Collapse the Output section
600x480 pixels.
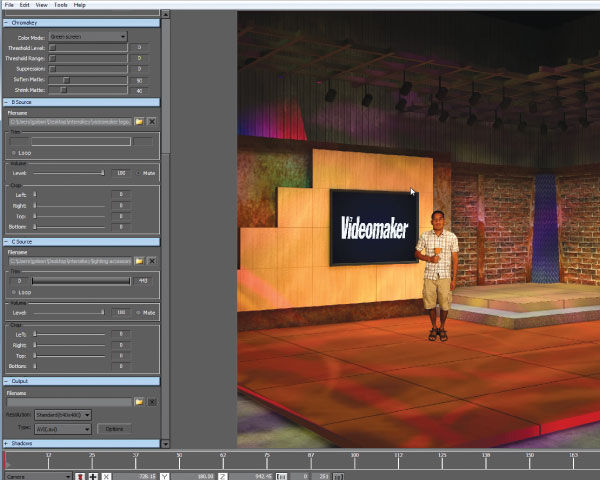(x=6, y=381)
